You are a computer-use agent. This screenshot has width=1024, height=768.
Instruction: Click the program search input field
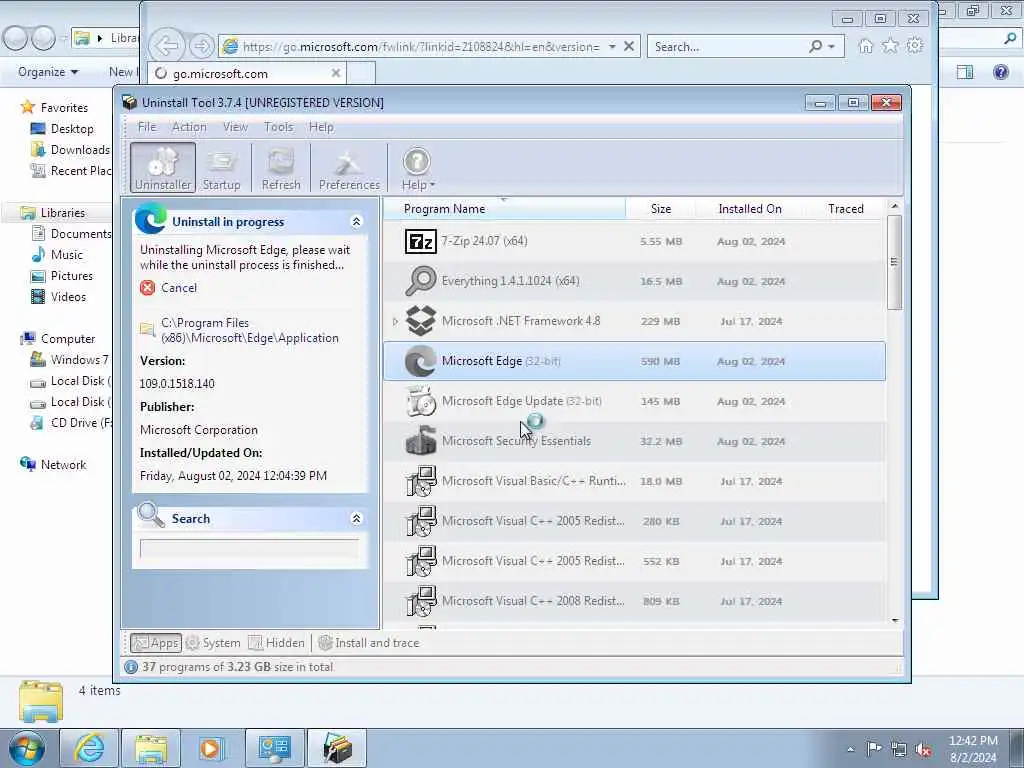249,549
